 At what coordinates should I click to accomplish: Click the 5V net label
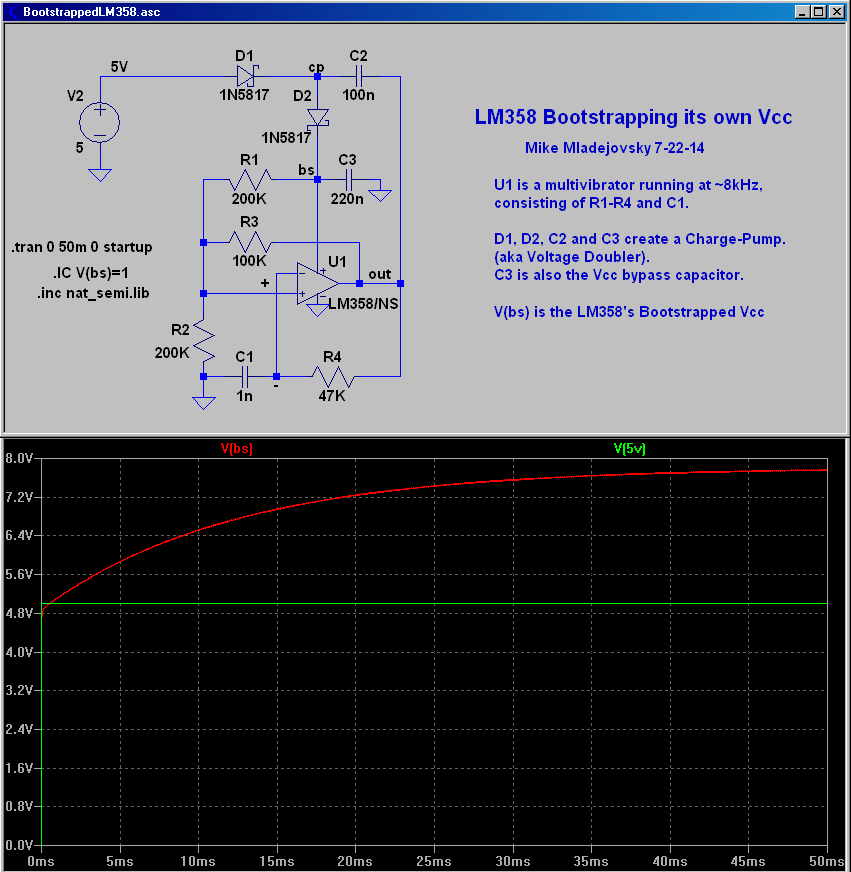pos(119,67)
